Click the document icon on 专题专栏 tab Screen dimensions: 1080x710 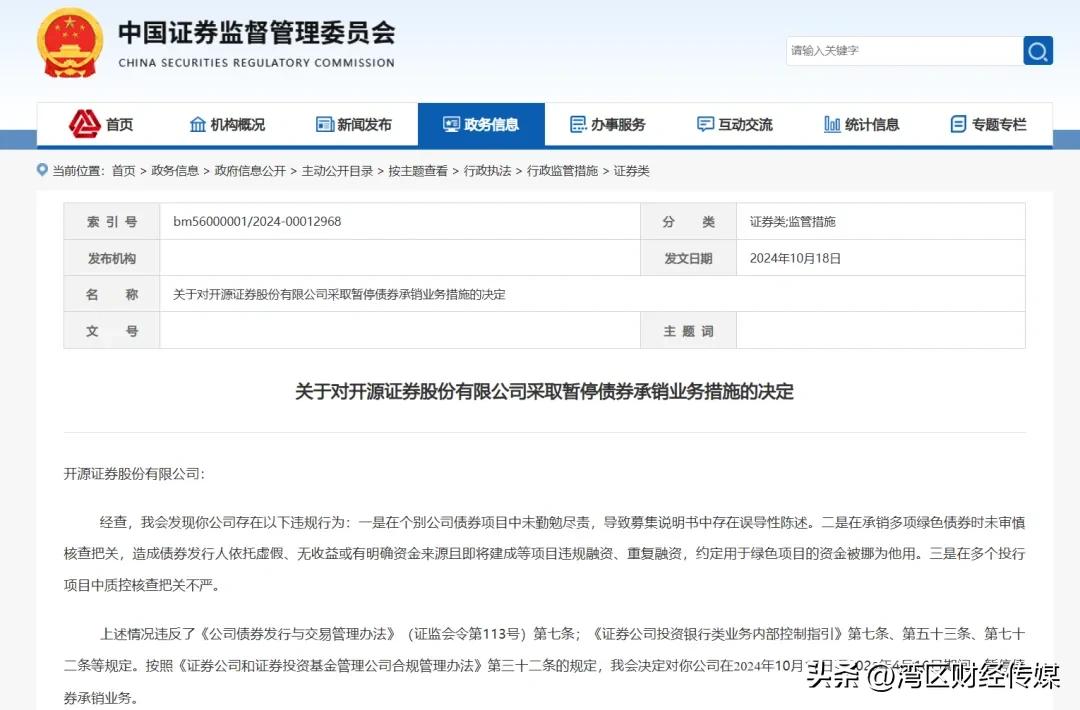click(x=957, y=124)
